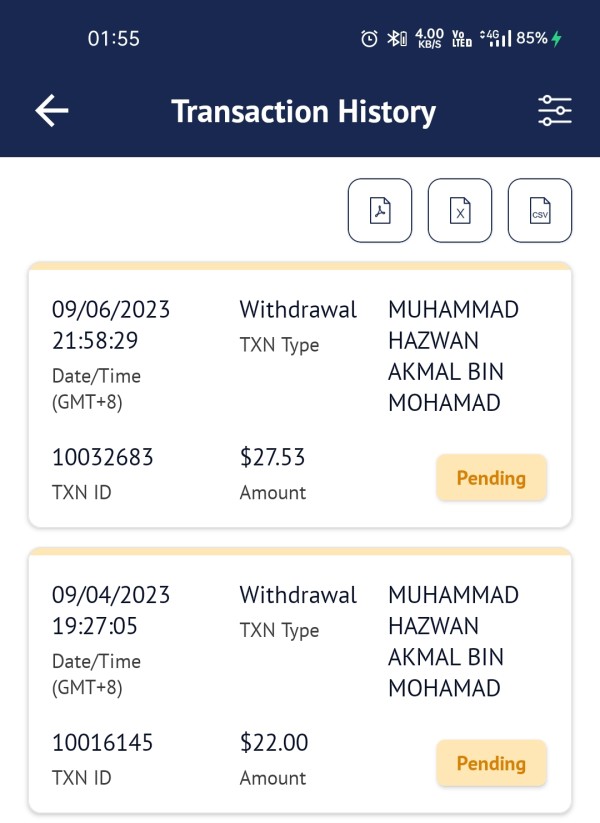Screen dimensions: 600x823
Task: Select the $22.00 amount
Action: (x=274, y=743)
